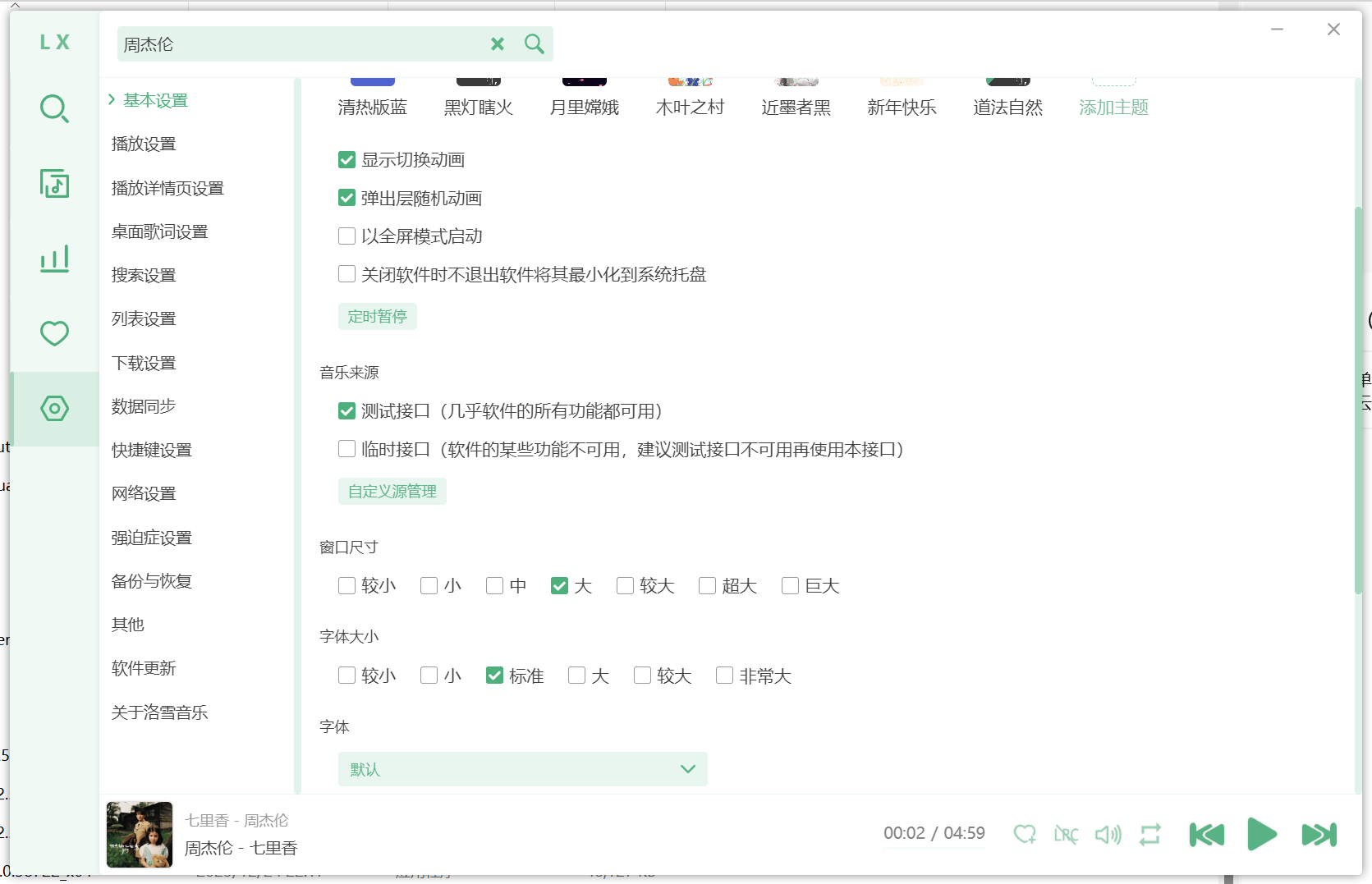Toggle the loop playback mode icon
The image size is (1372, 884).
click(1150, 835)
